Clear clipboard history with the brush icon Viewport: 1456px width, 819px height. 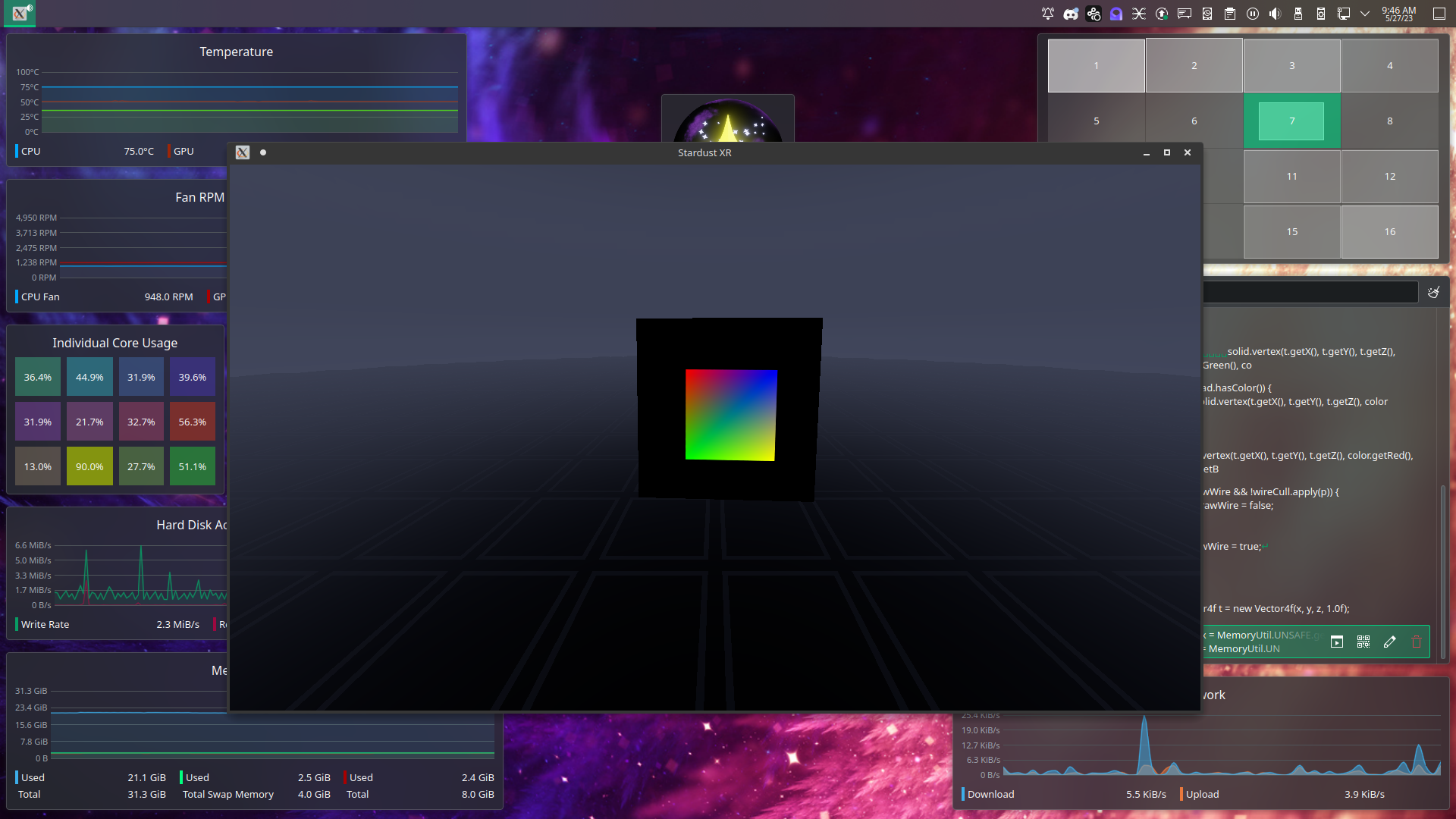(x=1435, y=291)
